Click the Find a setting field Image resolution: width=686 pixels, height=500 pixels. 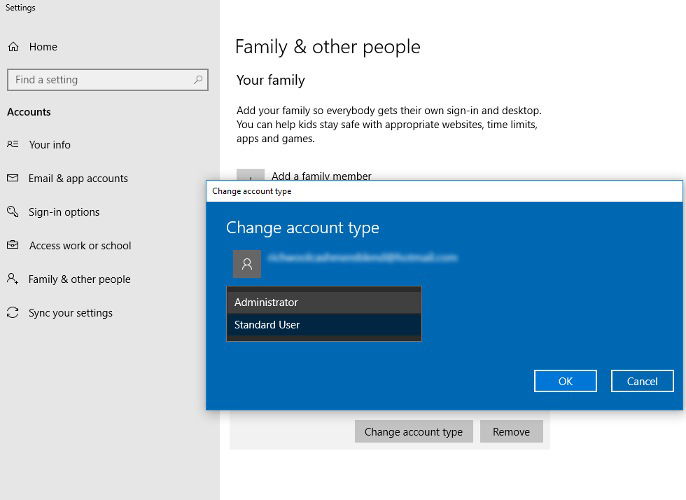coord(108,80)
